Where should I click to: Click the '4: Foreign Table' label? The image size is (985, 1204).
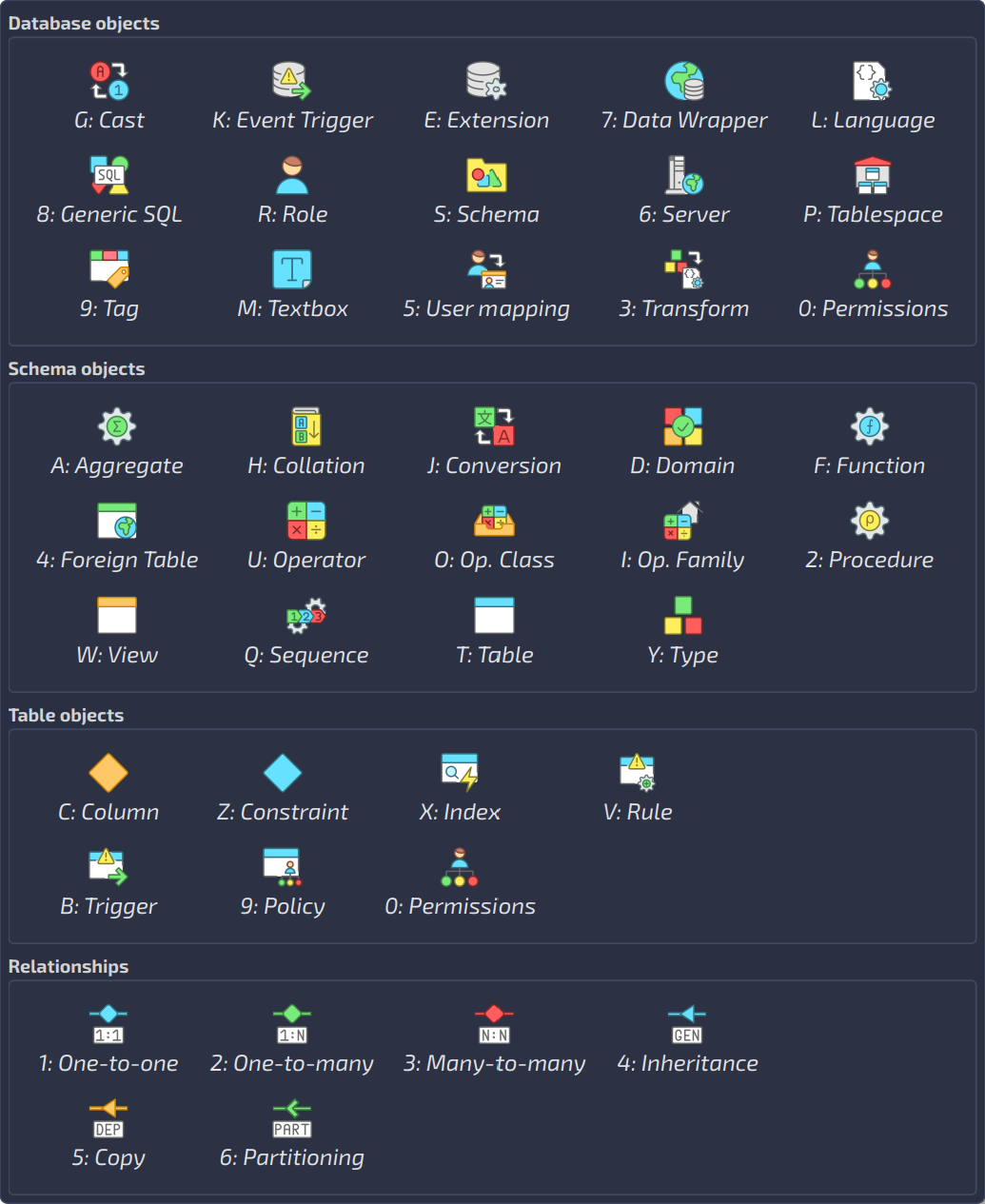pyautogui.click(x=117, y=561)
